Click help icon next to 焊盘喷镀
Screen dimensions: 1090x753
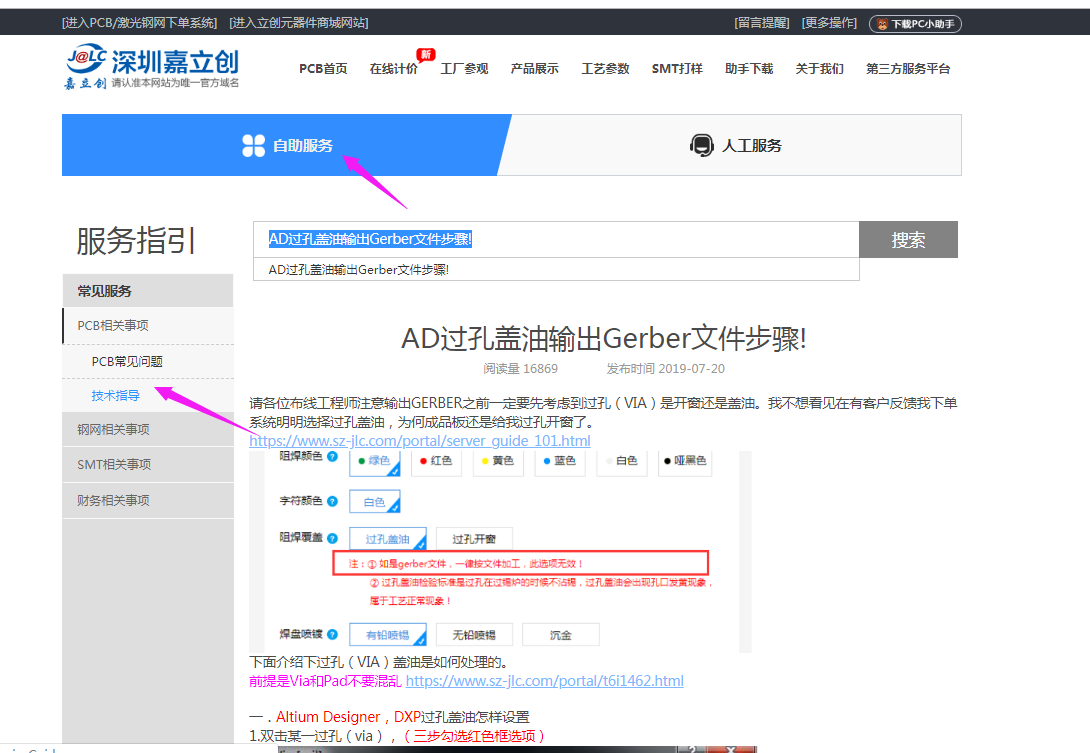click(332, 635)
